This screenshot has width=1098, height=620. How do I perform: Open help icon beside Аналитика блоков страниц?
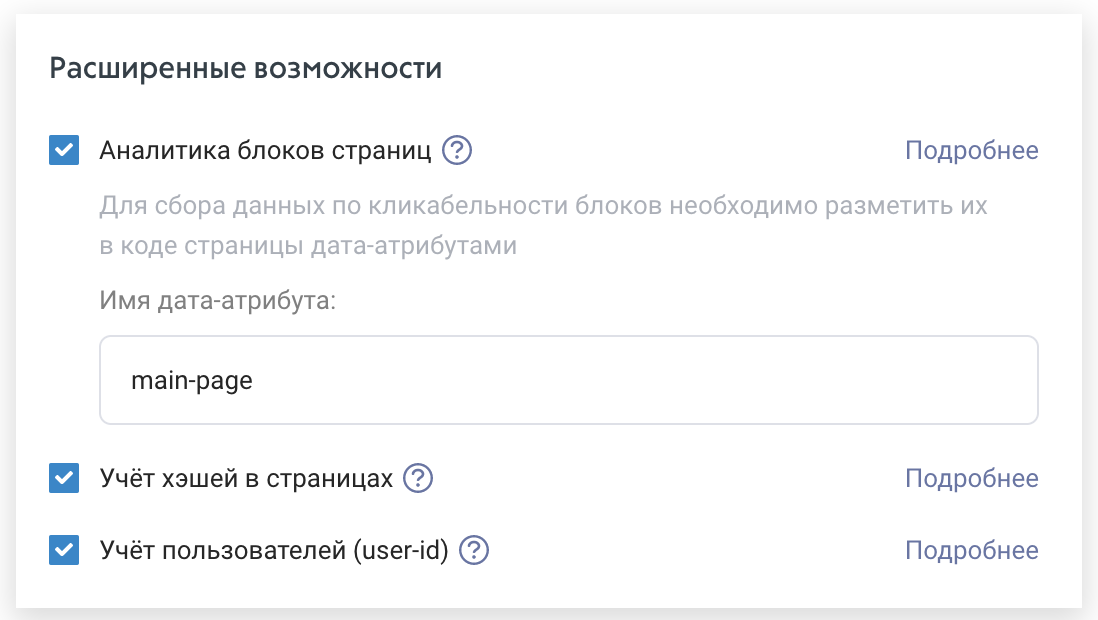coord(457,150)
